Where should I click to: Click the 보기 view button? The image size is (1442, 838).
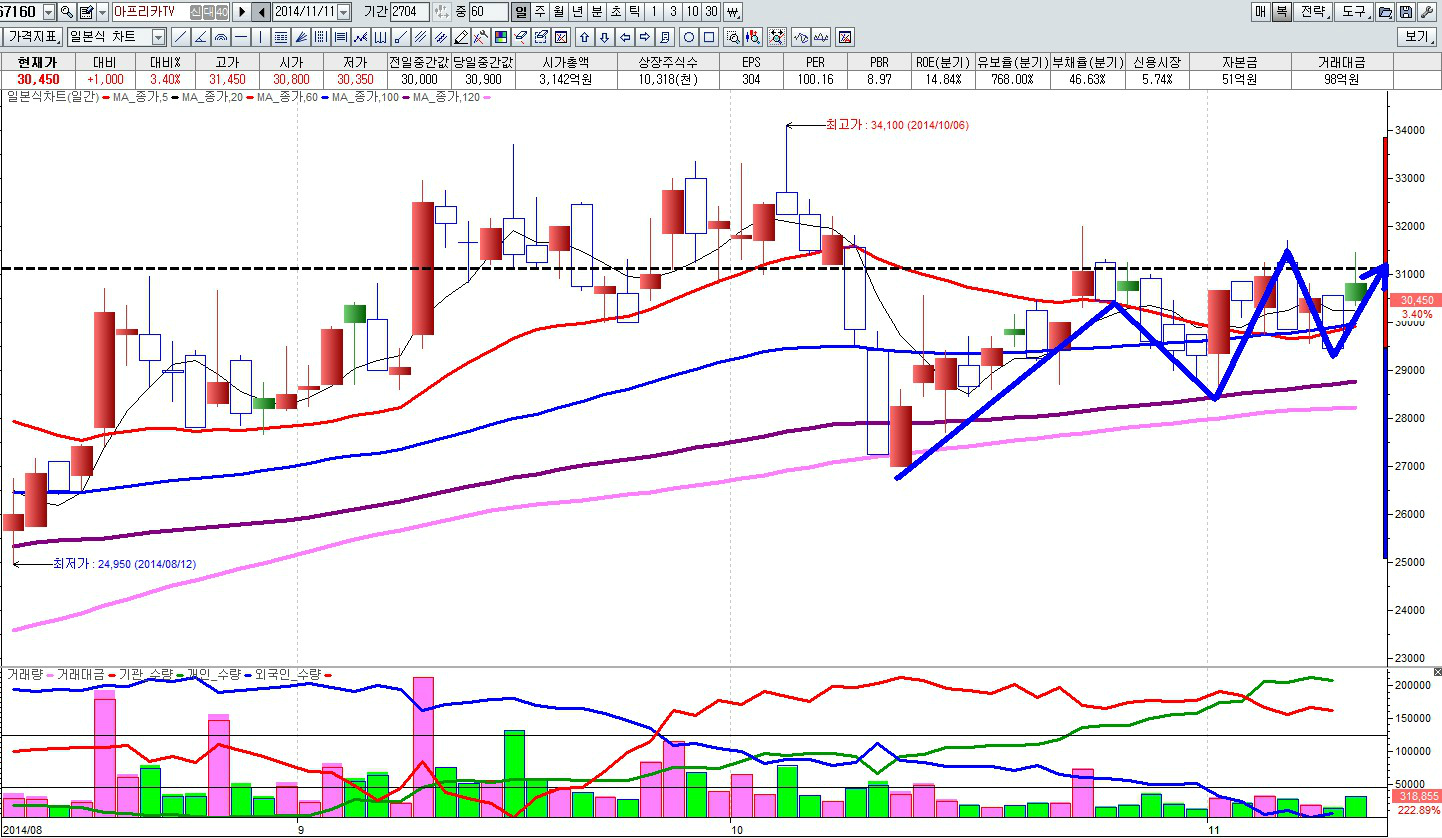pos(1417,37)
